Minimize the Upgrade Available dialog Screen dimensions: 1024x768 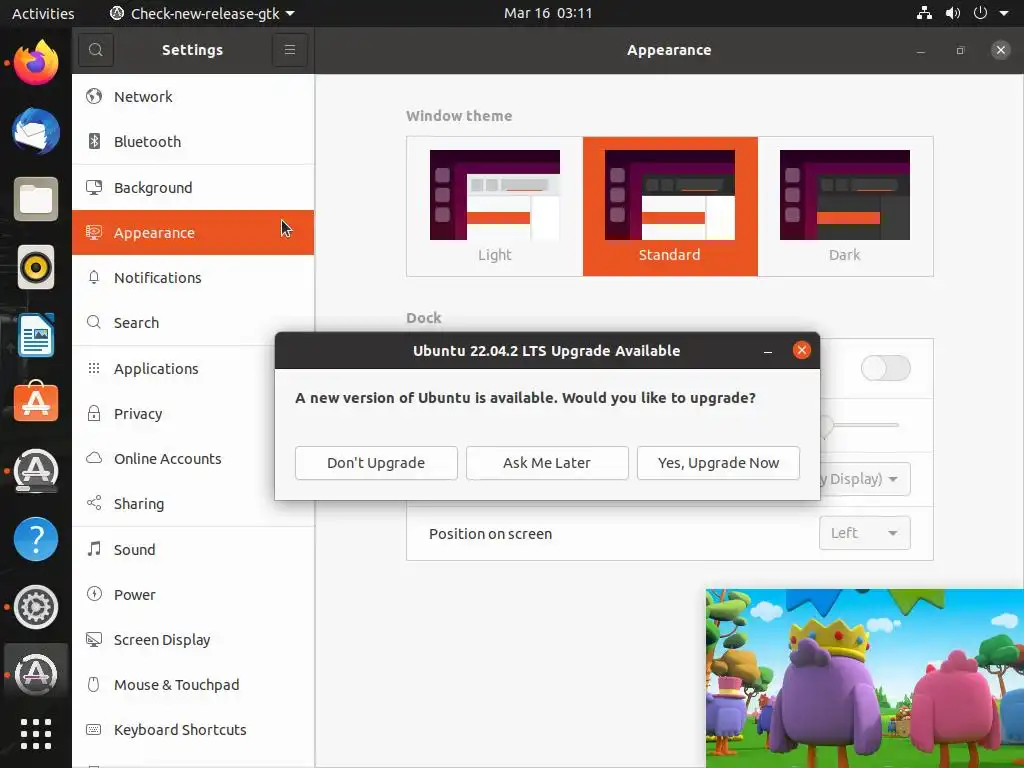(768, 351)
